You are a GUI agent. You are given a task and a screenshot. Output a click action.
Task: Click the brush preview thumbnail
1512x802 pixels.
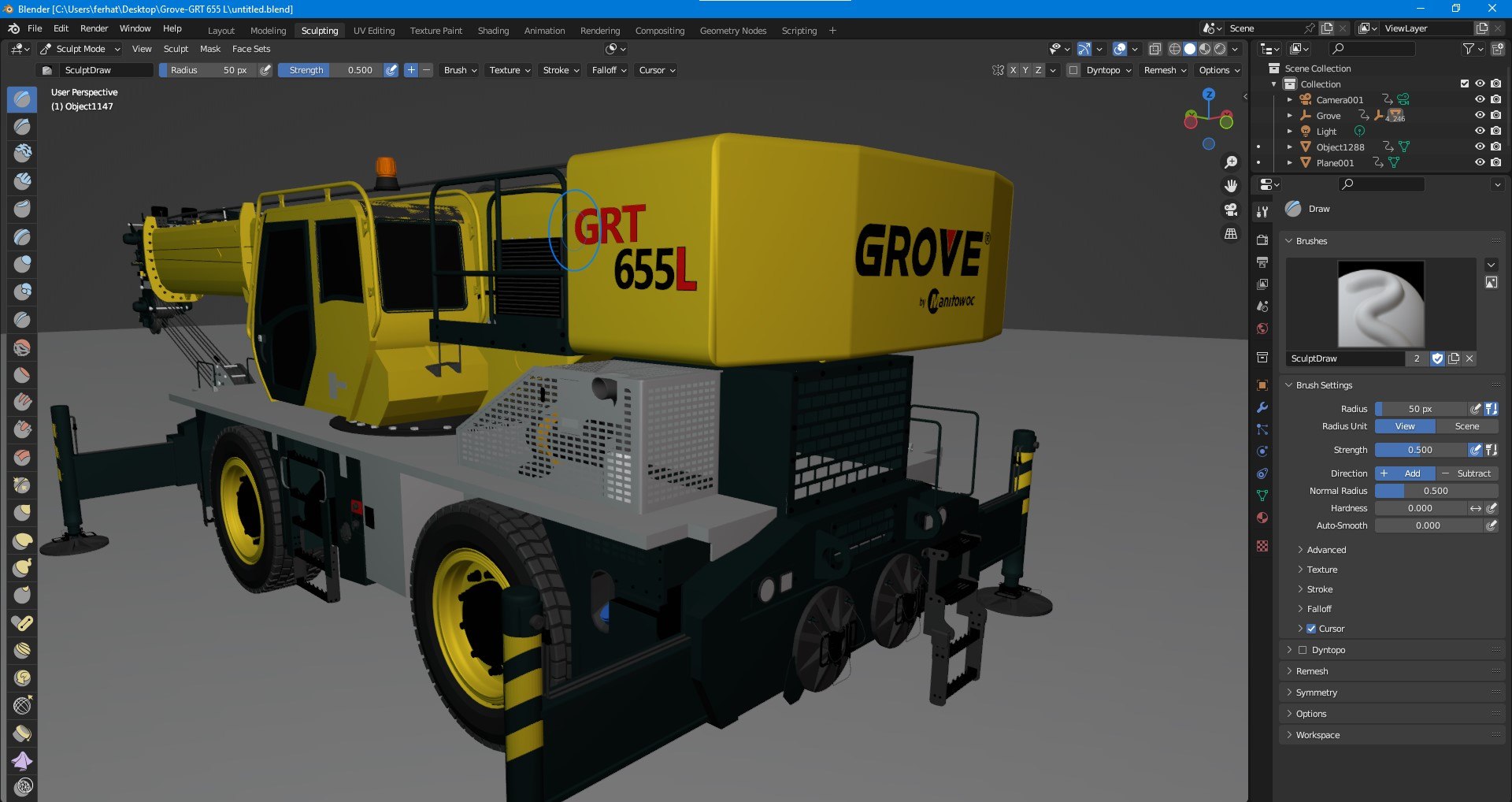[1380, 303]
